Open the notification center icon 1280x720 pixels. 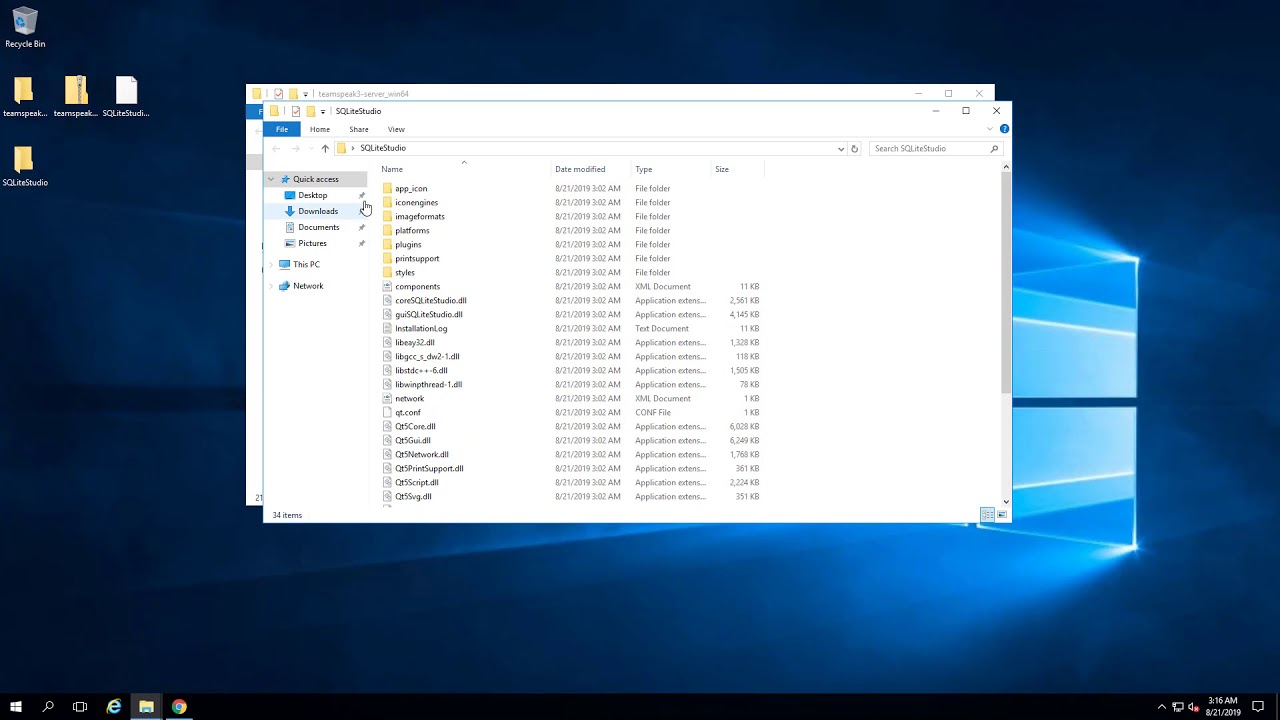(1258, 707)
